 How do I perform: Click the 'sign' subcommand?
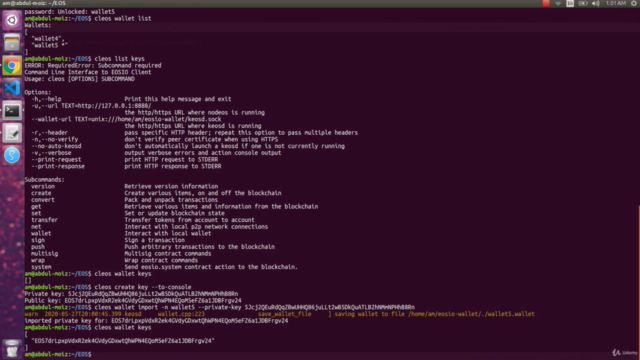(x=38, y=240)
